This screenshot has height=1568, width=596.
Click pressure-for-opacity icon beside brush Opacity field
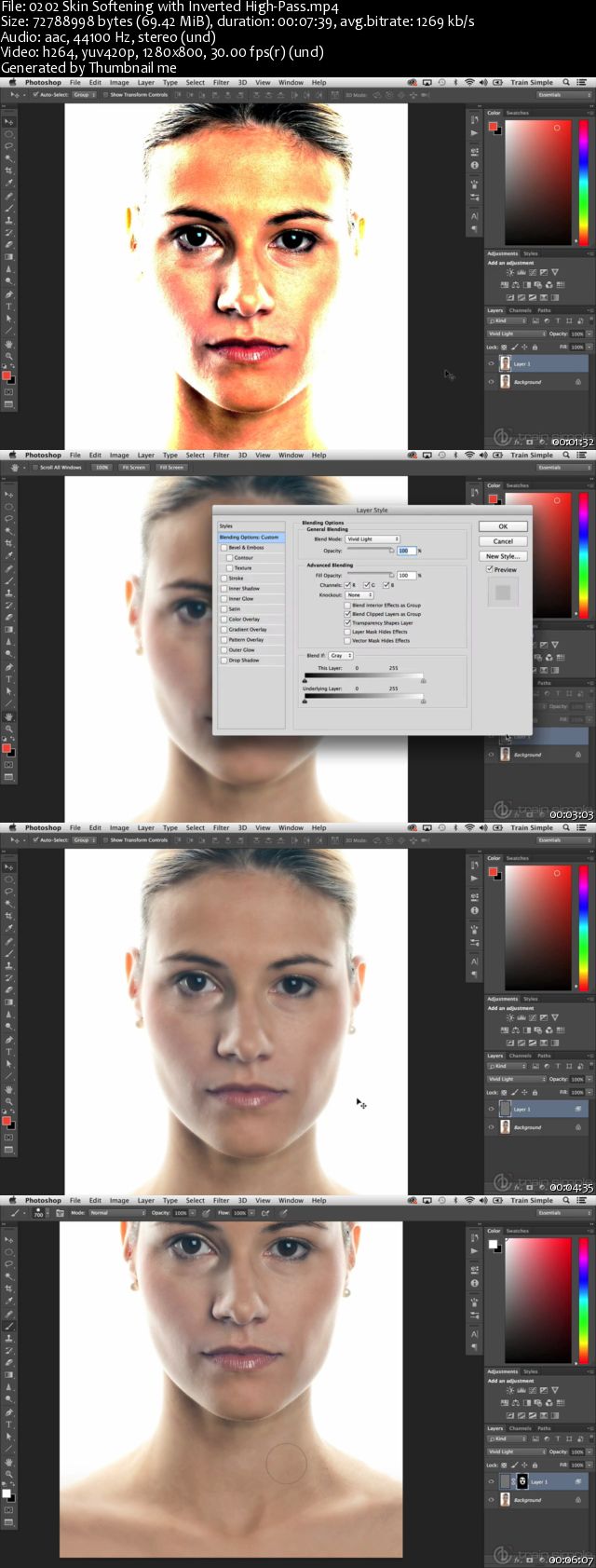click(x=206, y=1213)
